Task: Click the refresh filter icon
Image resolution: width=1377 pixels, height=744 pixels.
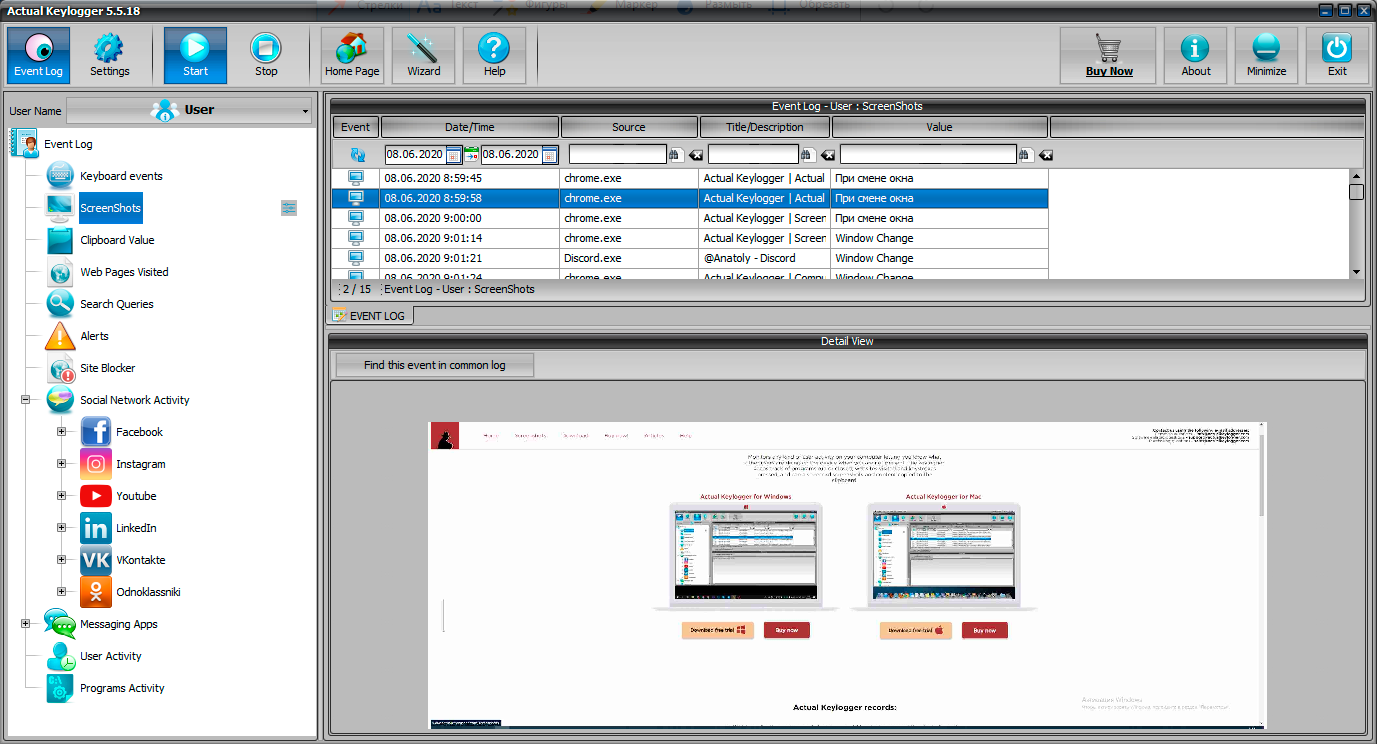Action: (x=357, y=155)
